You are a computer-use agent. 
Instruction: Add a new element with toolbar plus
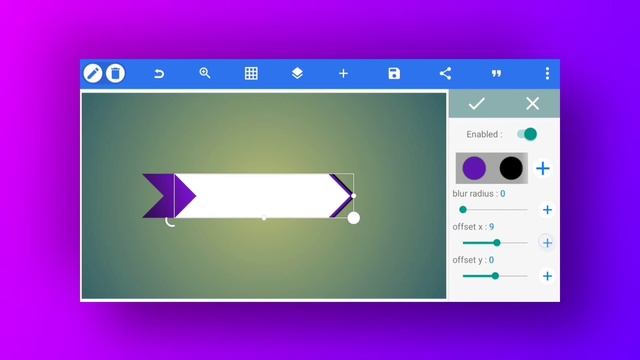coord(343,73)
